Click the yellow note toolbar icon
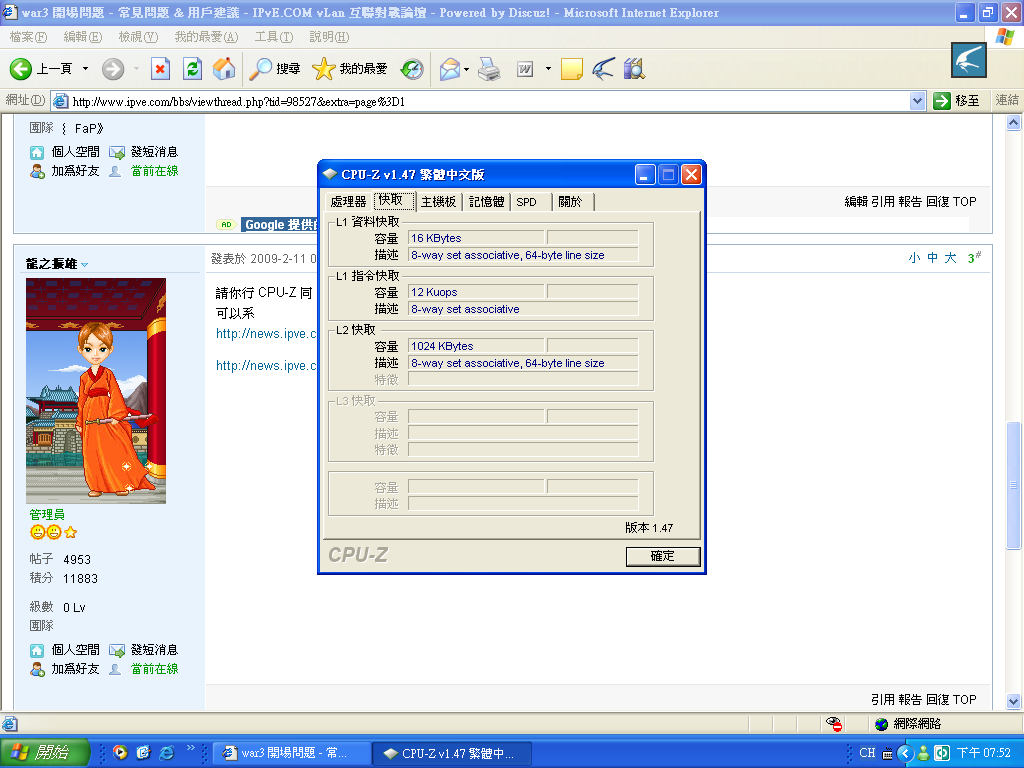Viewport: 1024px width, 768px height. pos(571,69)
